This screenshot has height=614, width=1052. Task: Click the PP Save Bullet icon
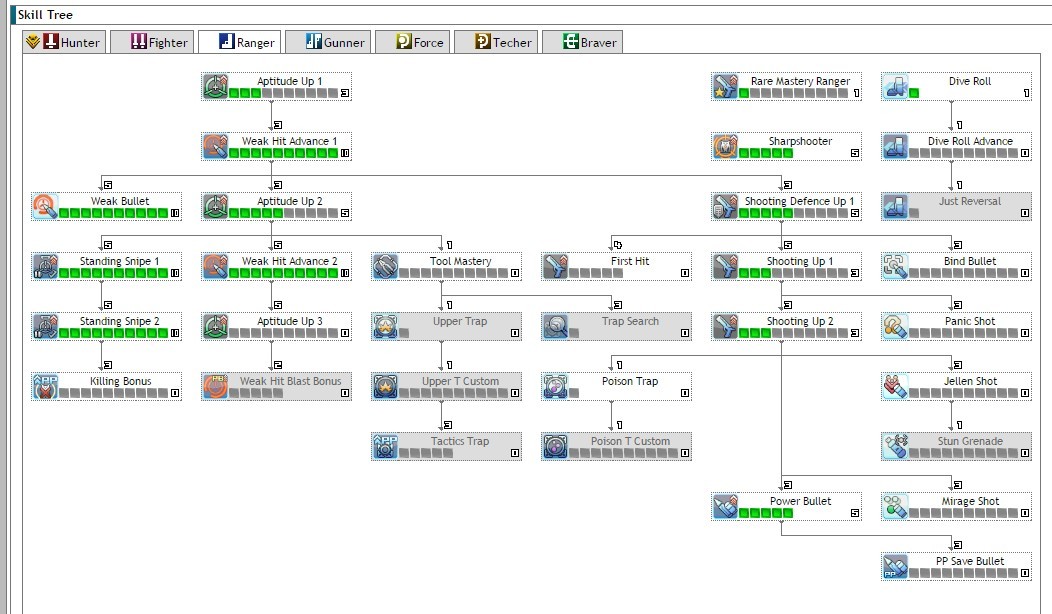tap(894, 566)
